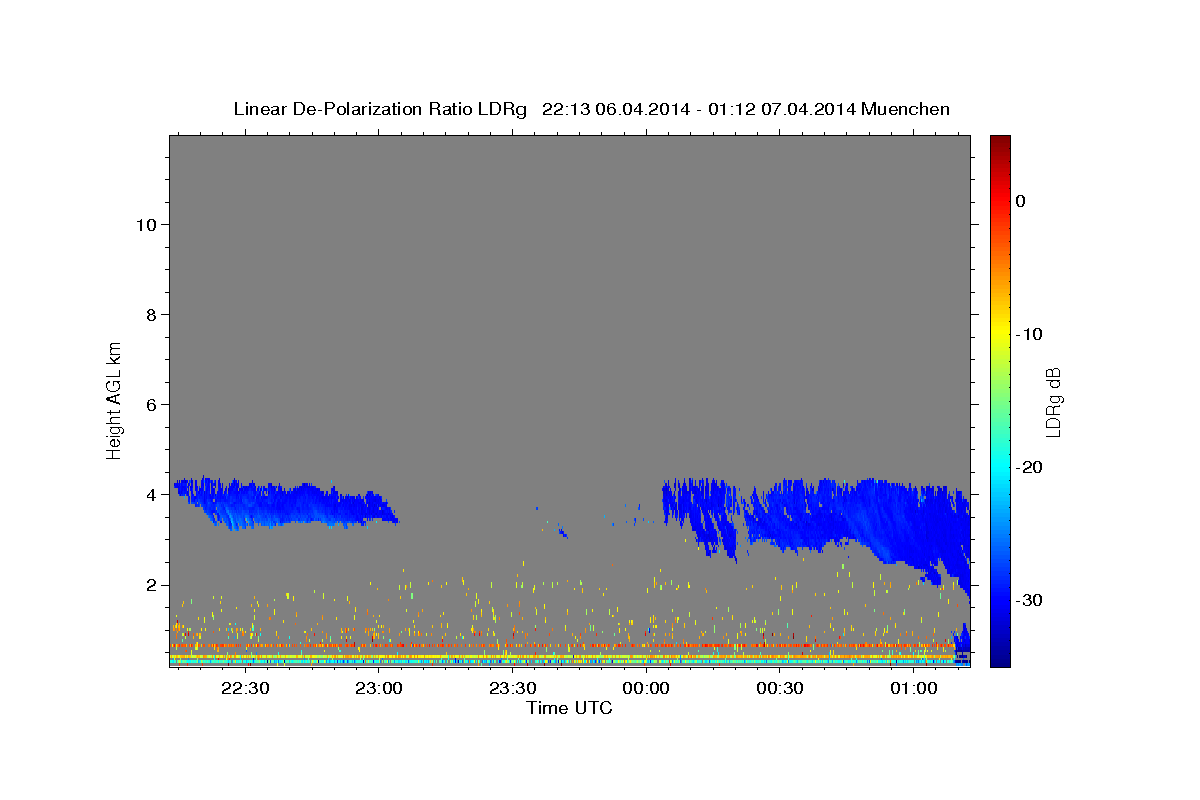Click the 'LDRg dB' colorbar label
The height and width of the screenshot is (800, 1200).
click(x=1053, y=402)
